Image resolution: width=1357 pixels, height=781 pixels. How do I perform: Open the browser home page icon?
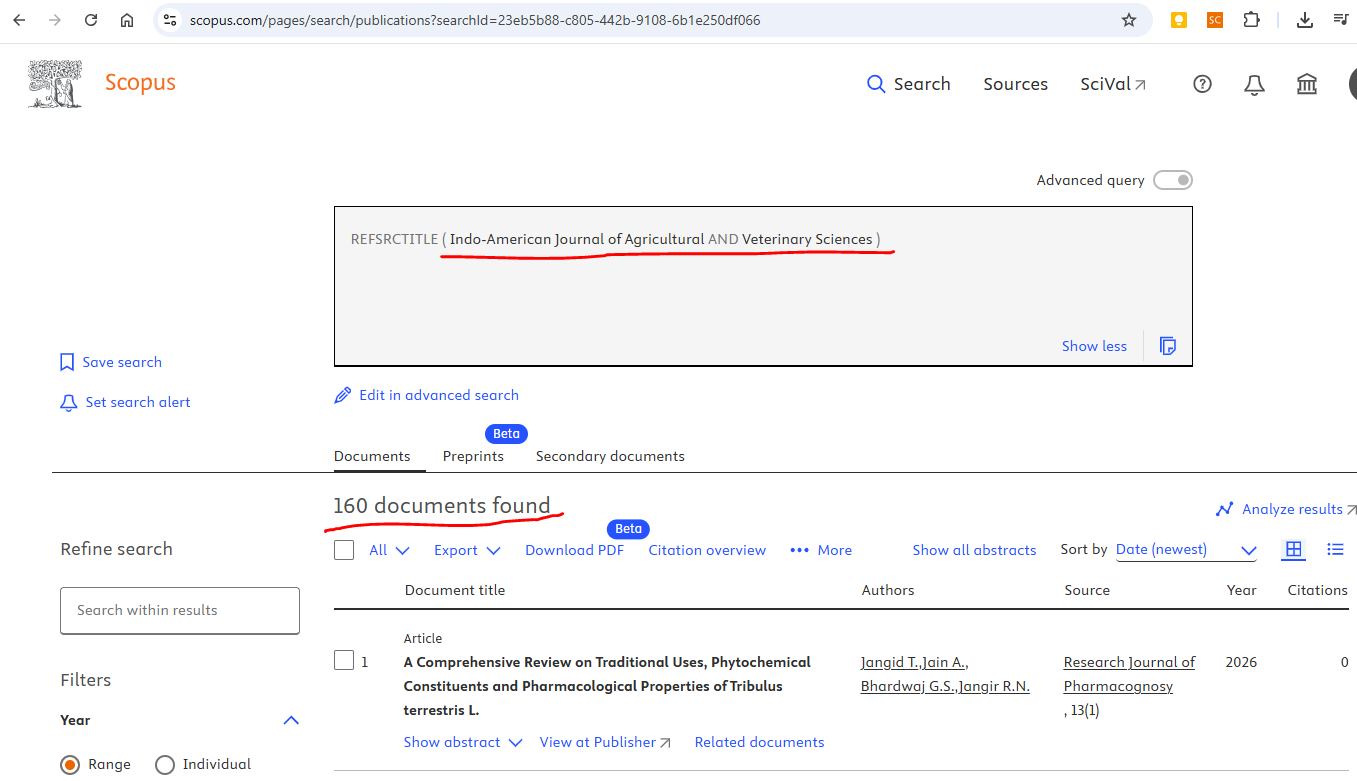point(127,20)
